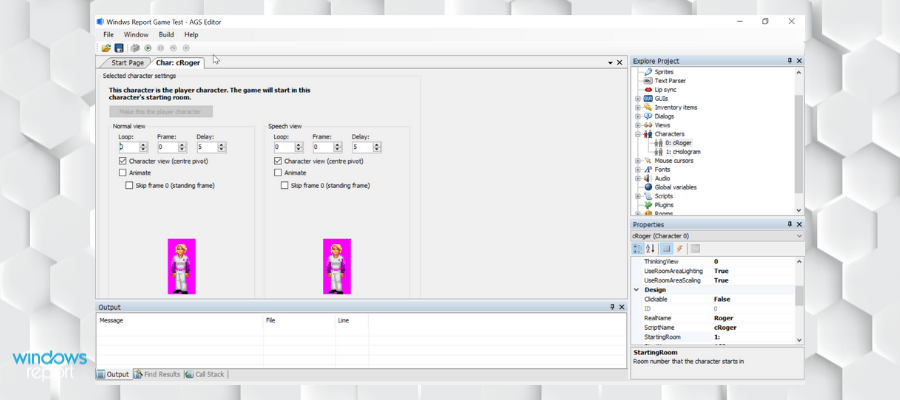Open the File menu

(108, 34)
